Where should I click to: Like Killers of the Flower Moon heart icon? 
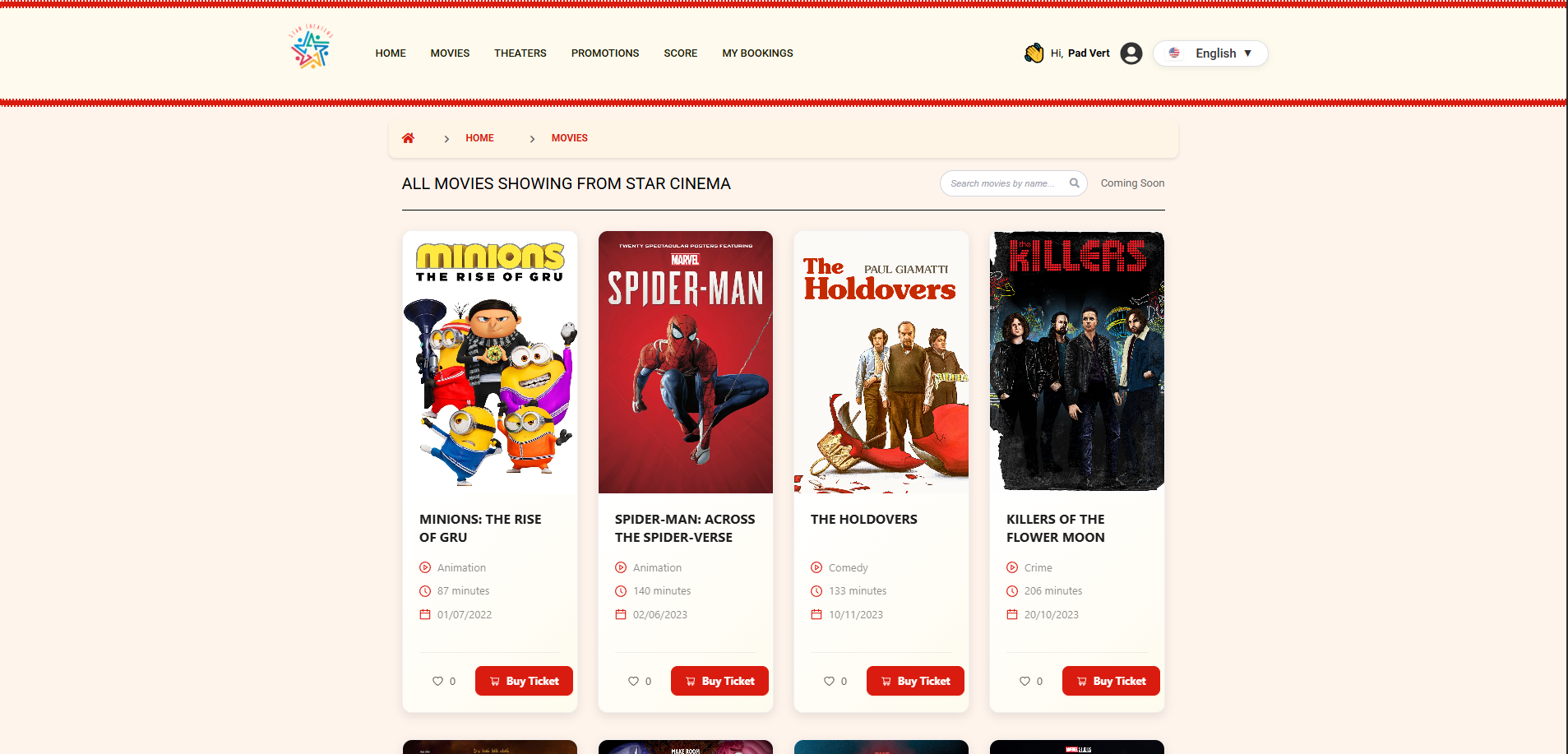pos(1025,681)
